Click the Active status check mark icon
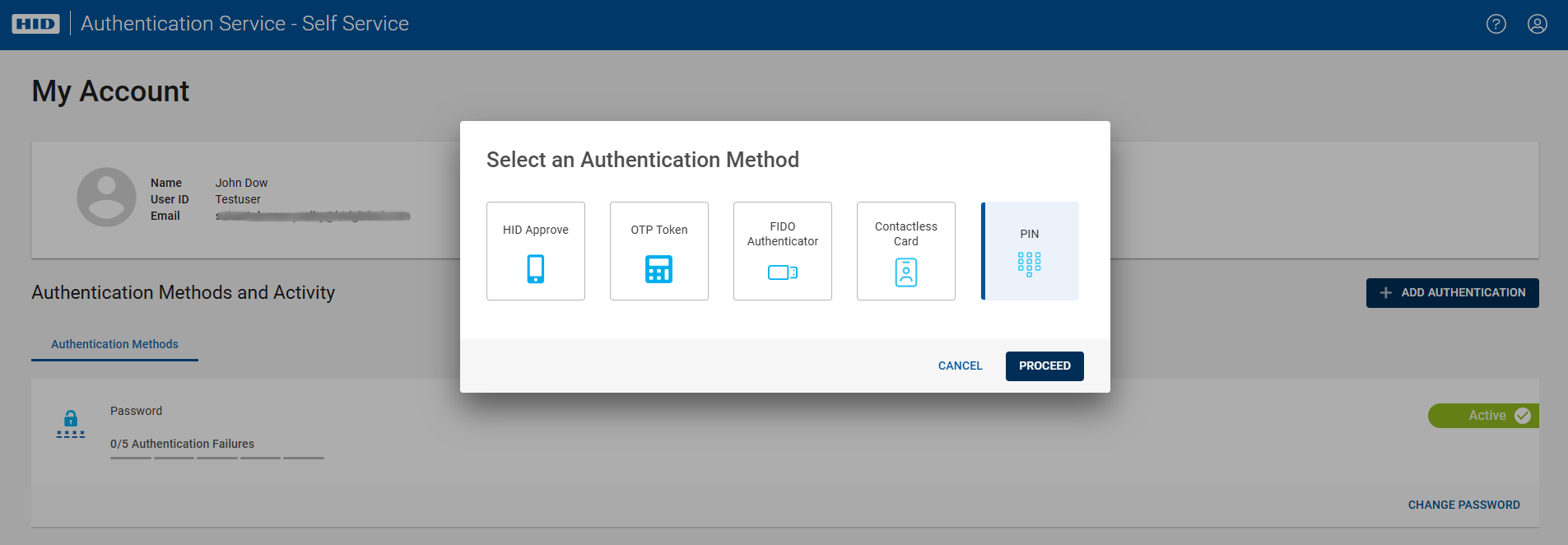The image size is (1568, 545). (1523, 416)
